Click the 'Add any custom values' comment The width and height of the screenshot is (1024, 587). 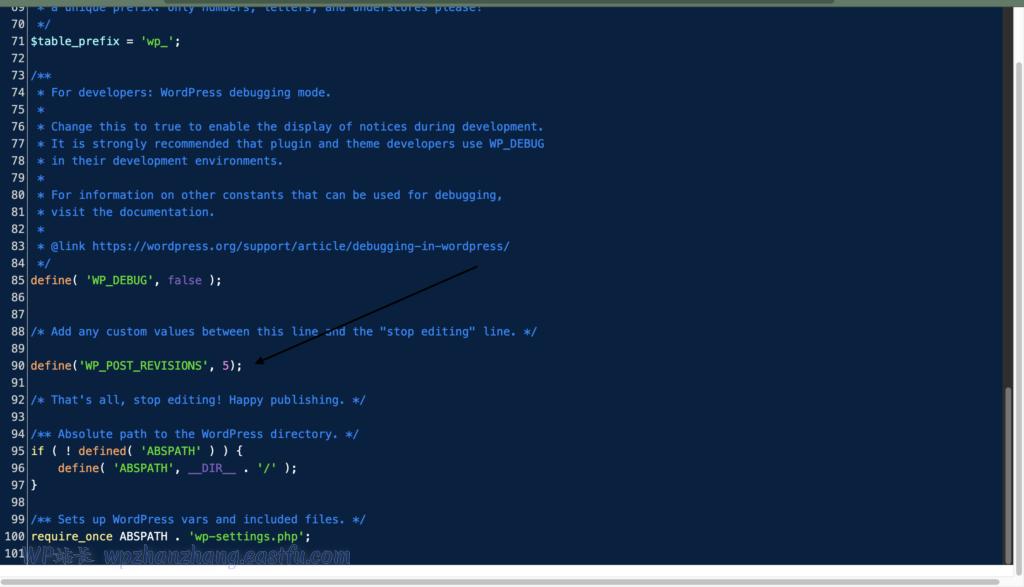pyautogui.click(x=283, y=332)
